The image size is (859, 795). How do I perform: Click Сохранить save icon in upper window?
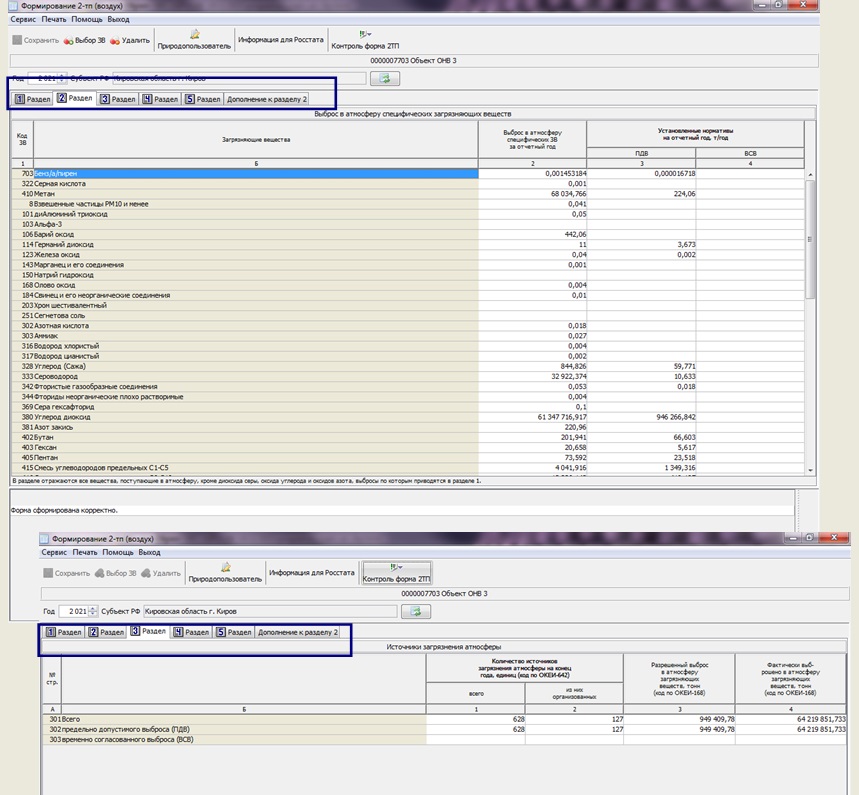pyautogui.click(x=18, y=41)
